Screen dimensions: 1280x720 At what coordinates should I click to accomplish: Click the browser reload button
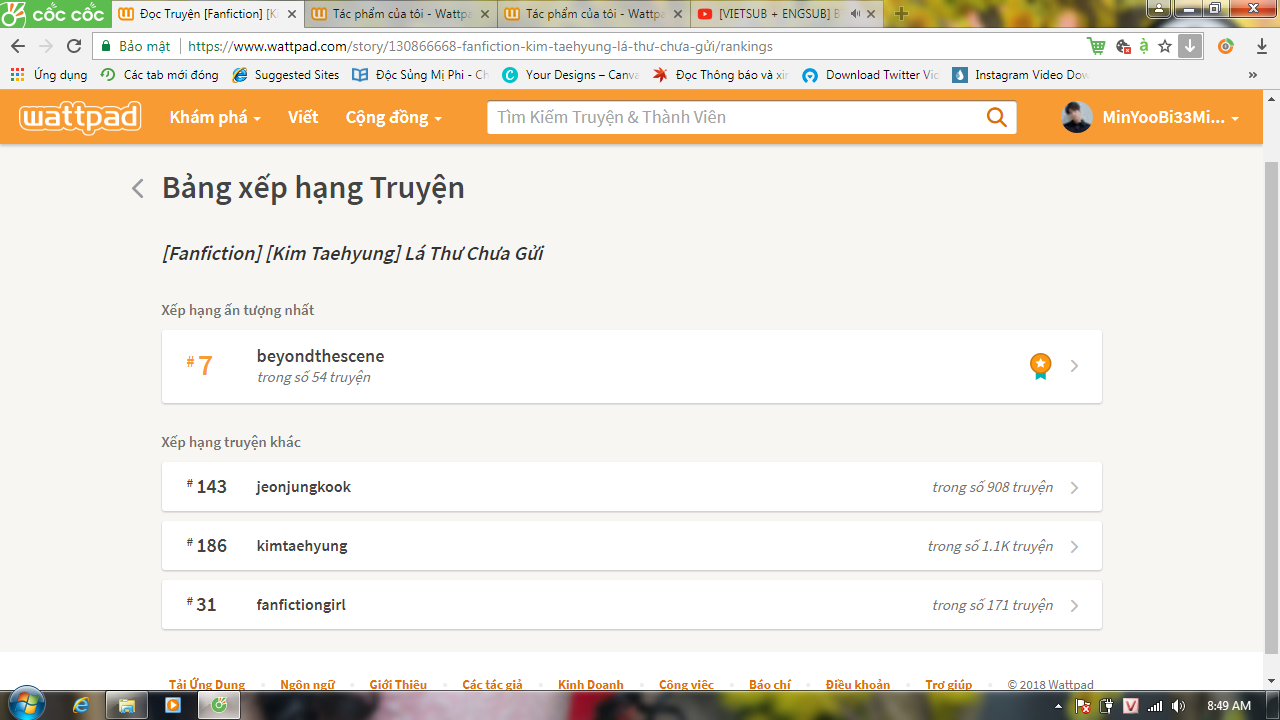click(74, 46)
